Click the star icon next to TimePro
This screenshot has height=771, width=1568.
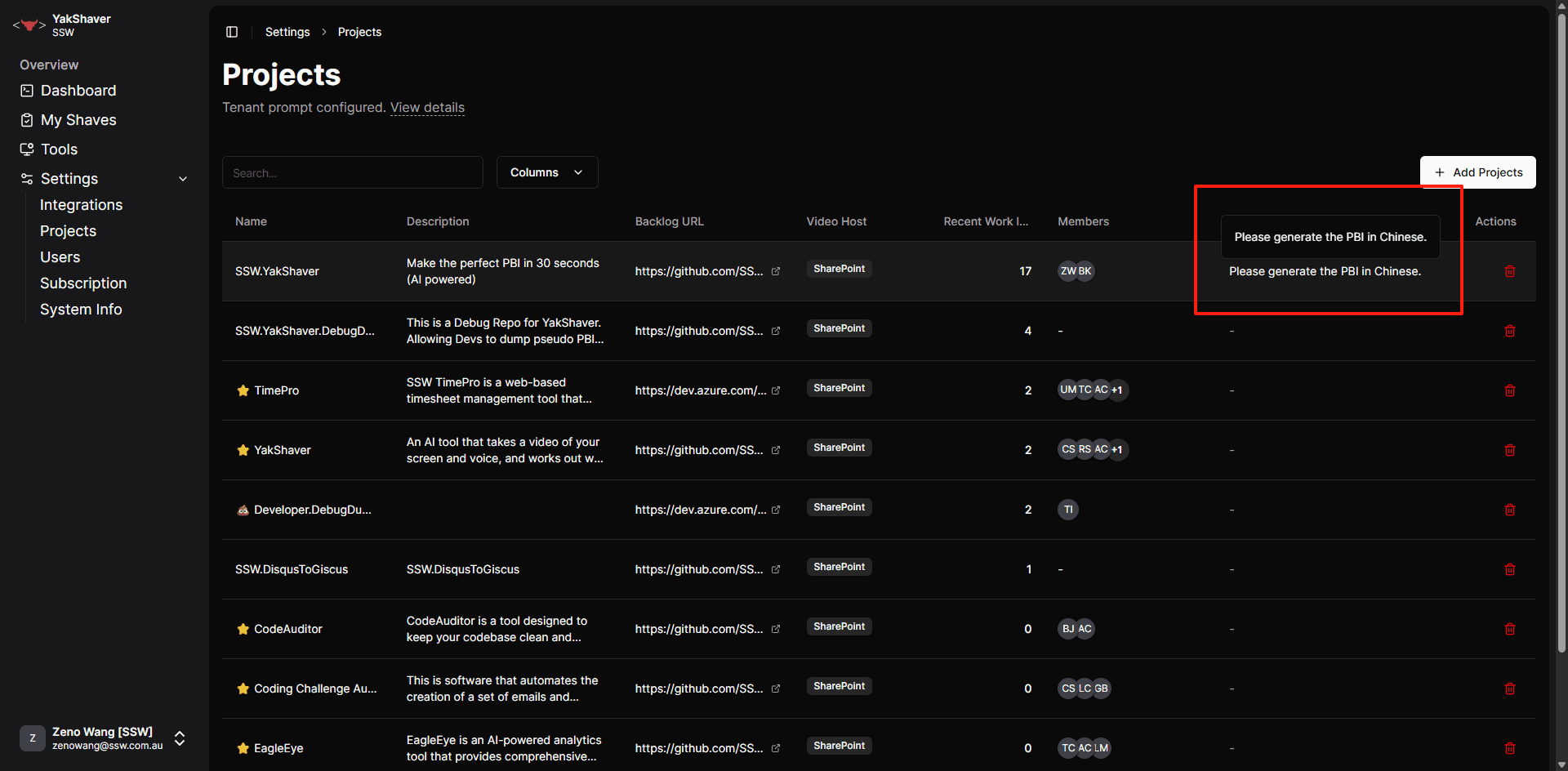(x=243, y=390)
